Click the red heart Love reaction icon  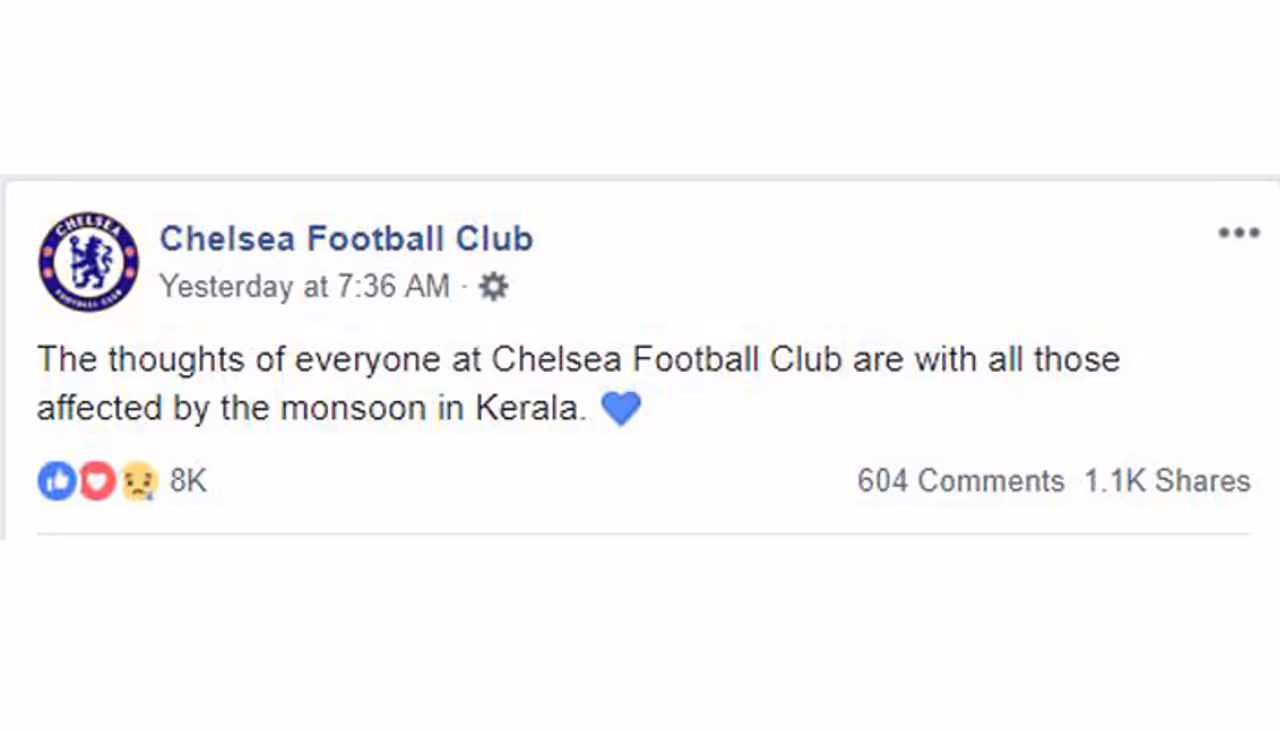(97, 481)
